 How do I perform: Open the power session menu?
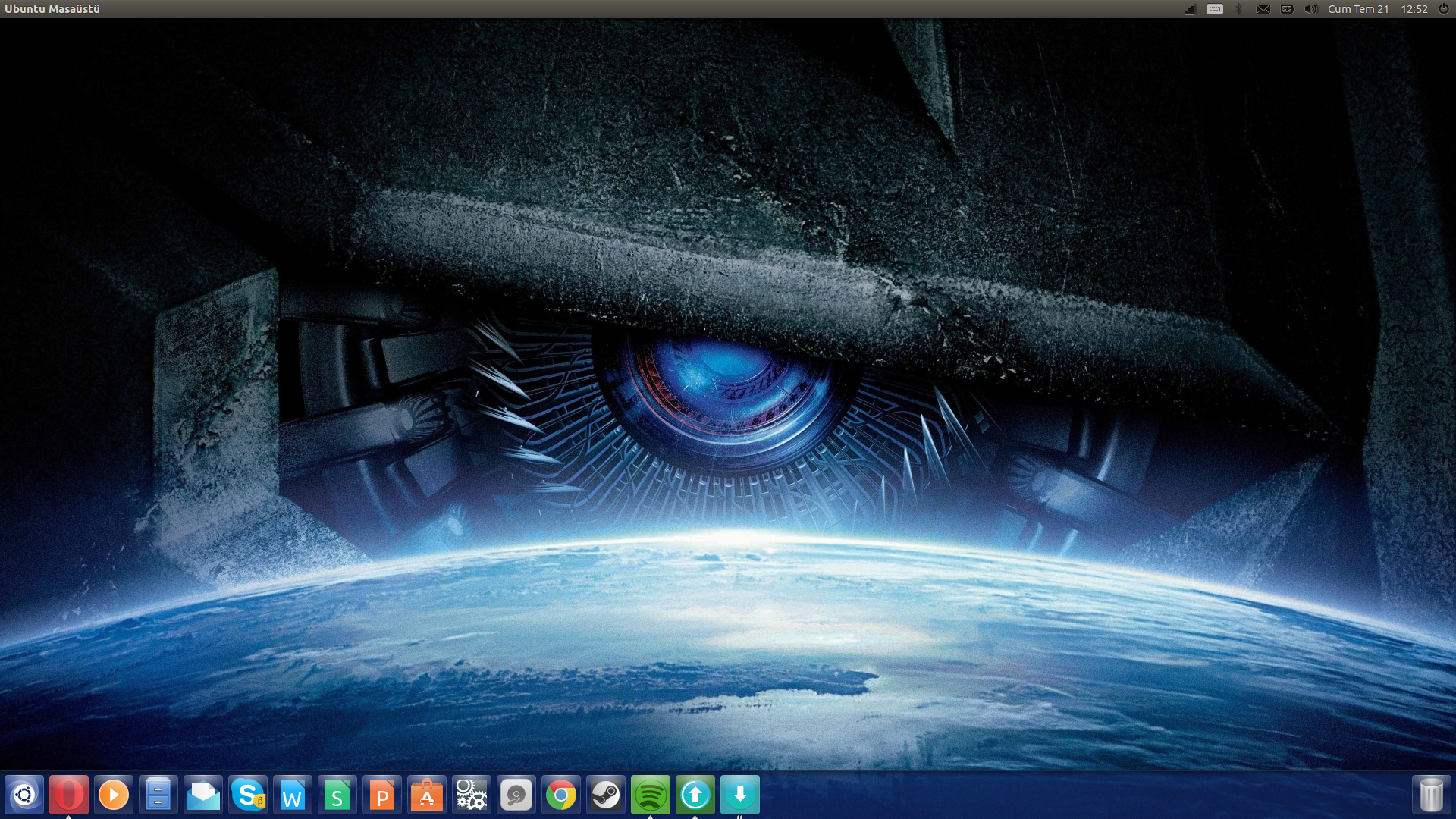[1444, 9]
